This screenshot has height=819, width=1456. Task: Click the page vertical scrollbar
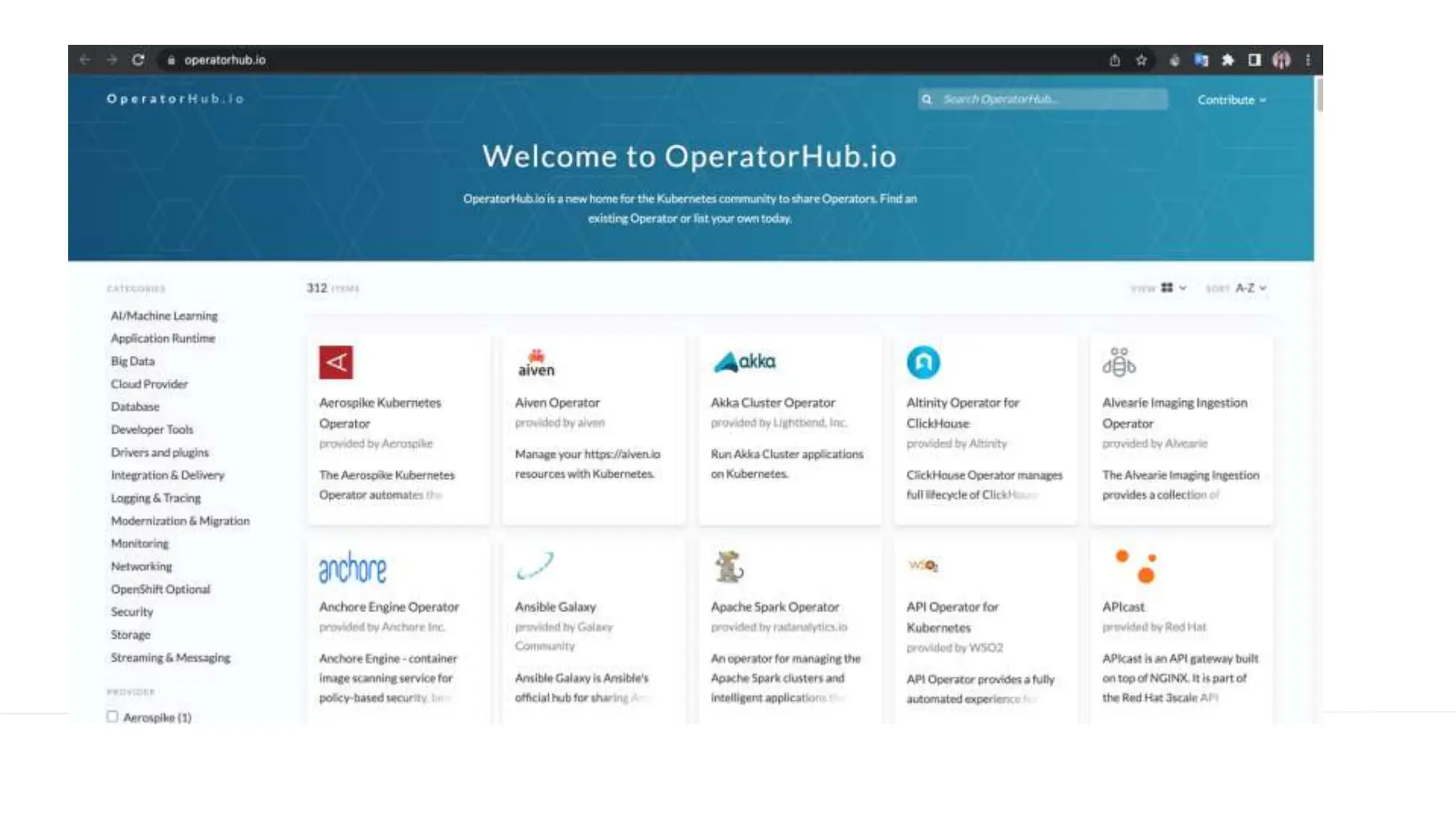click(1319, 95)
